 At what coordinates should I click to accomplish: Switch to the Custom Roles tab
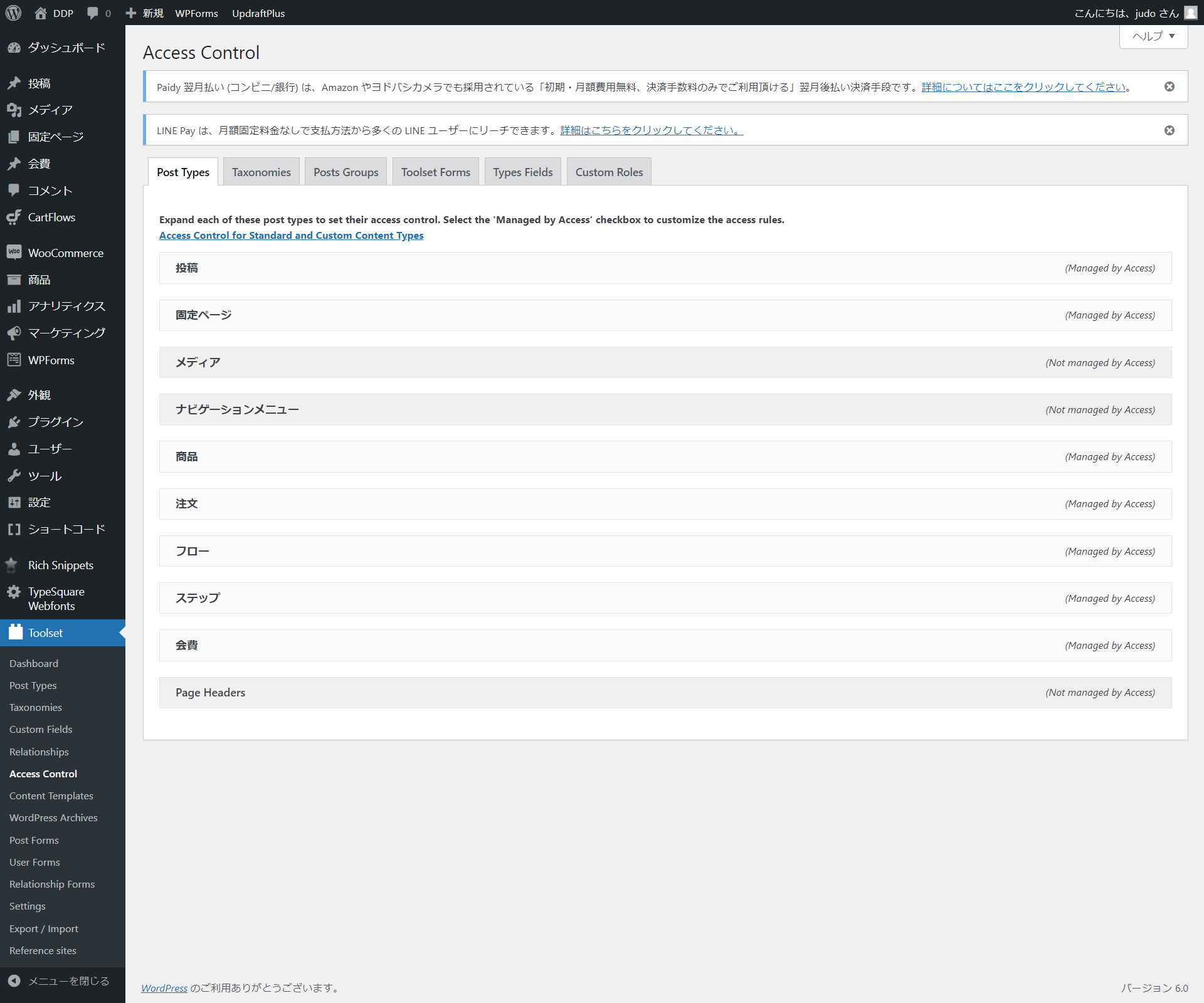(610, 172)
